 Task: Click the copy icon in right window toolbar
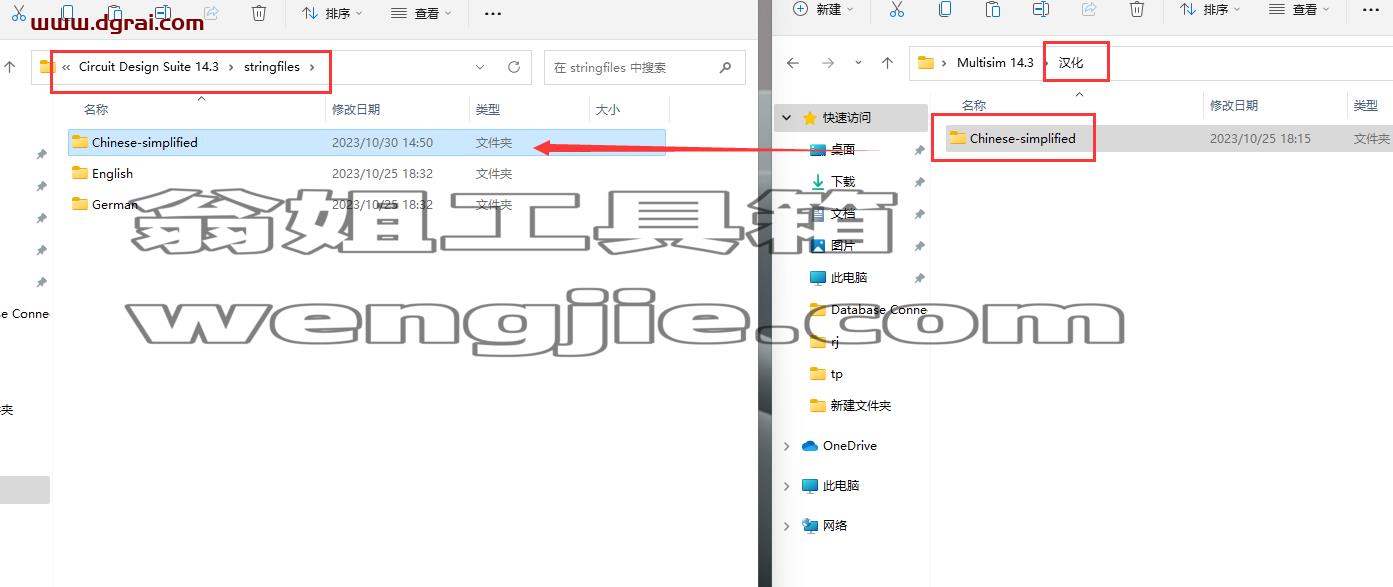(944, 9)
